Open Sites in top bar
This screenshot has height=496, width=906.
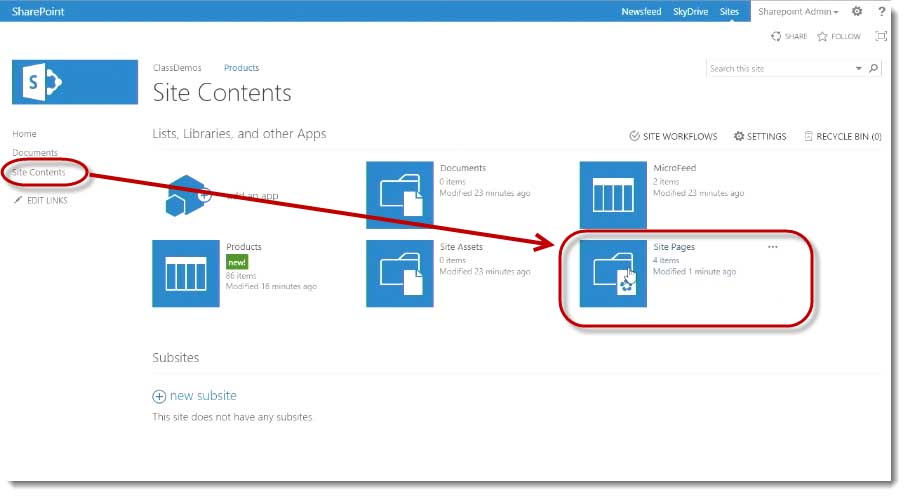729,12
